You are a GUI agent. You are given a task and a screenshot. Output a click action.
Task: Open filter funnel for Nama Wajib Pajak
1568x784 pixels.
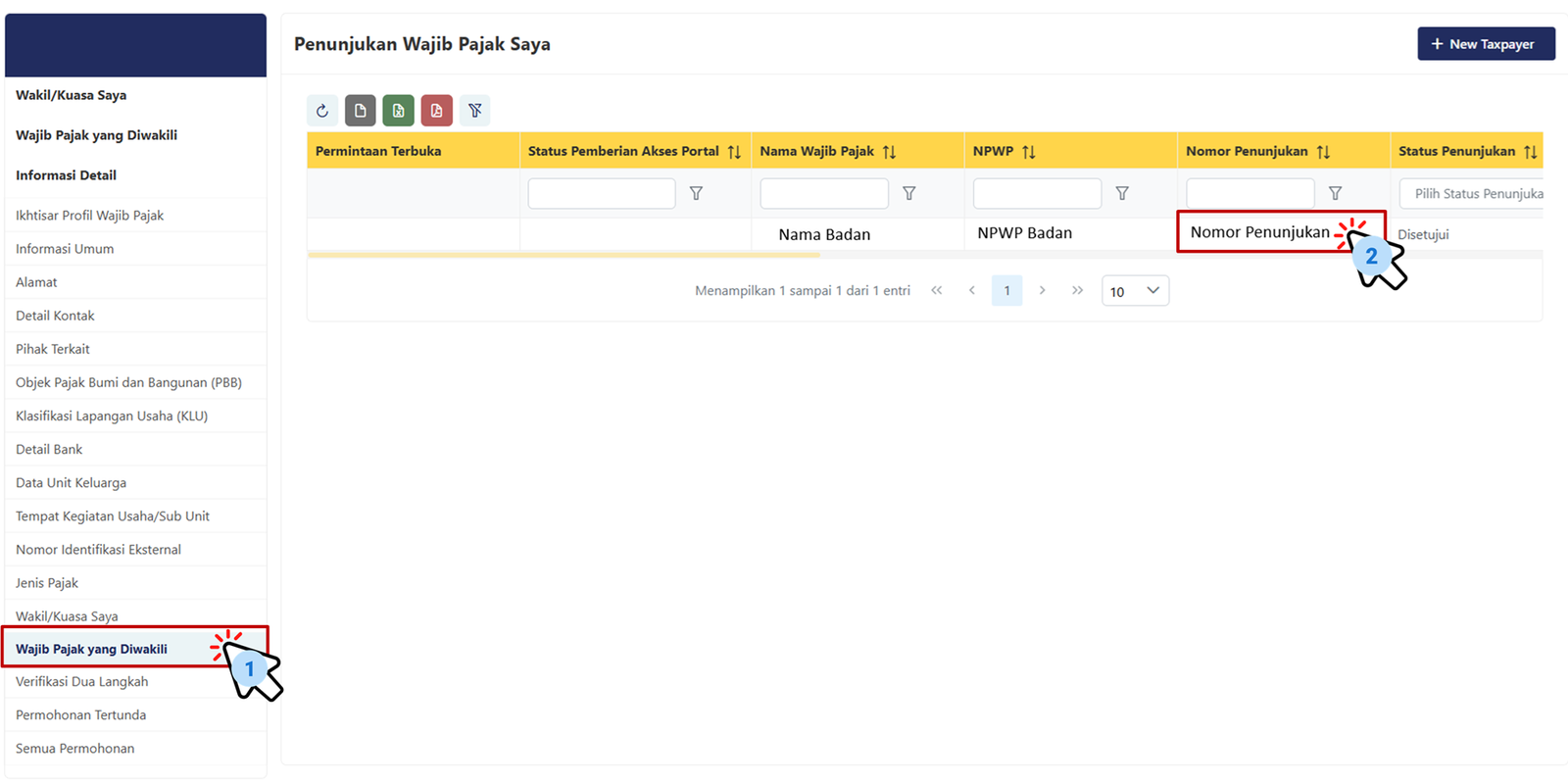point(908,194)
